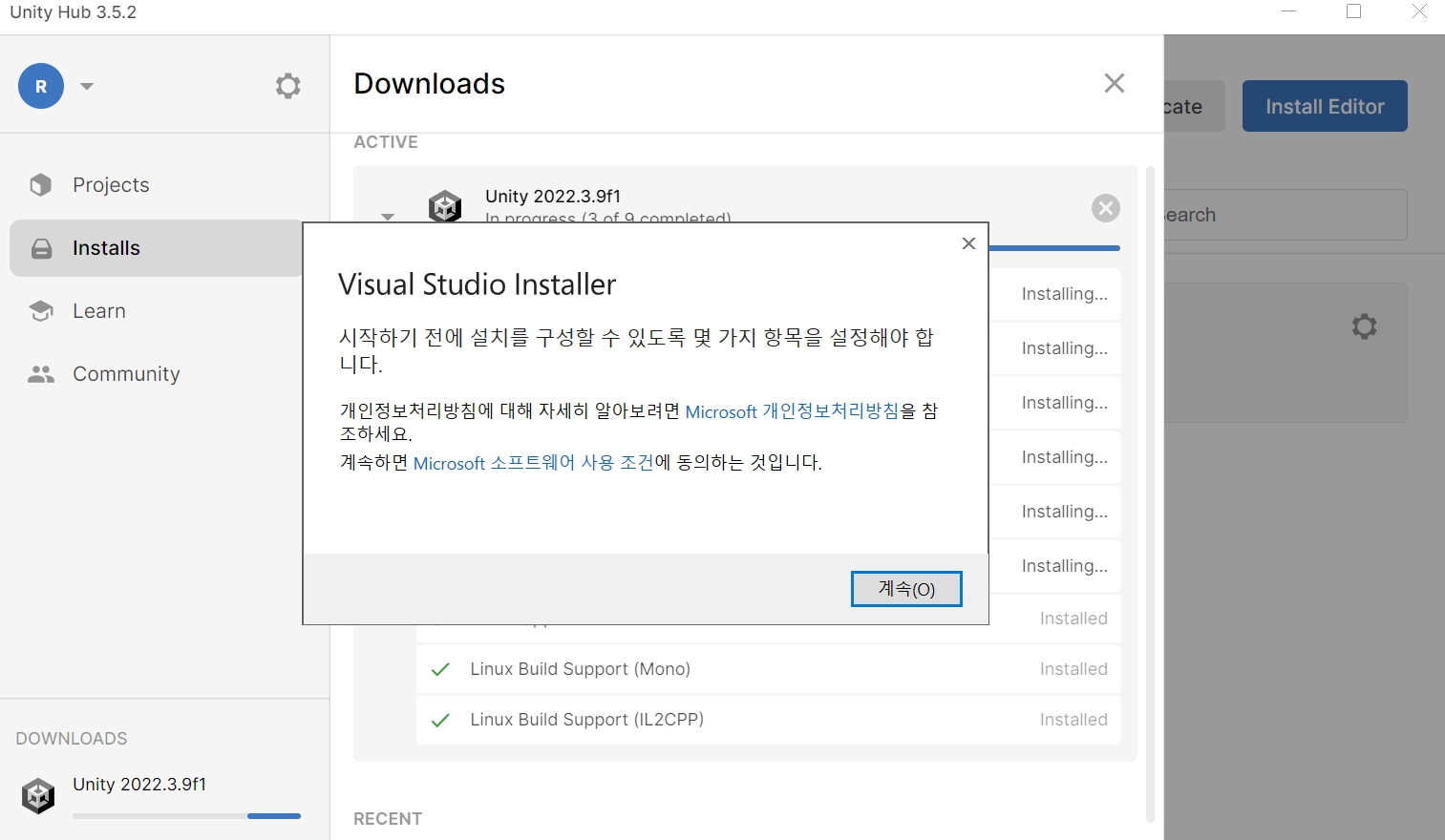
Task: Click the Unity 2022.3.9f1 title in Downloads
Action: point(553,197)
